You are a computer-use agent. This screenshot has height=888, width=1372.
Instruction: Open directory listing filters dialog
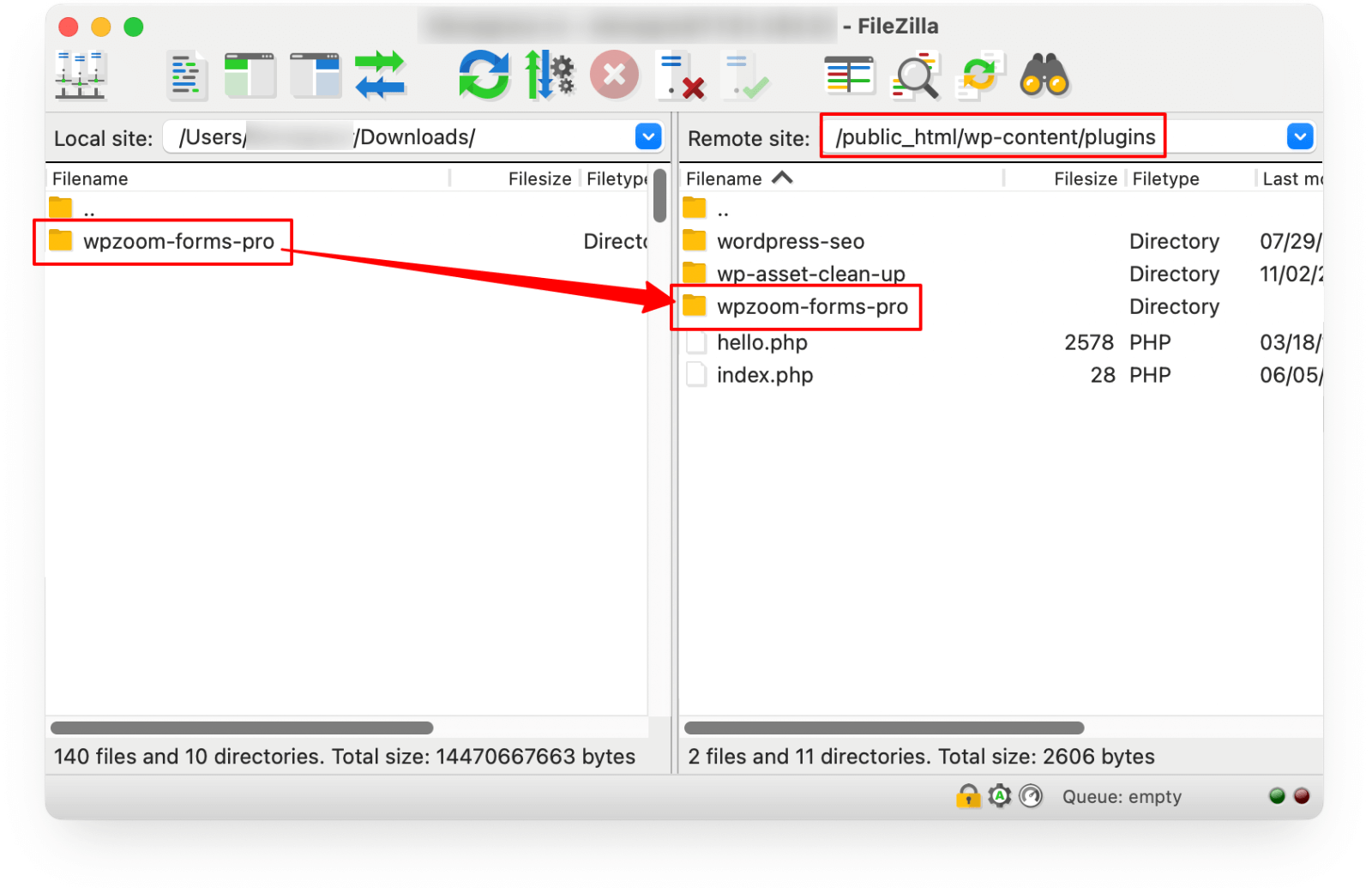pyautogui.click(x=848, y=76)
